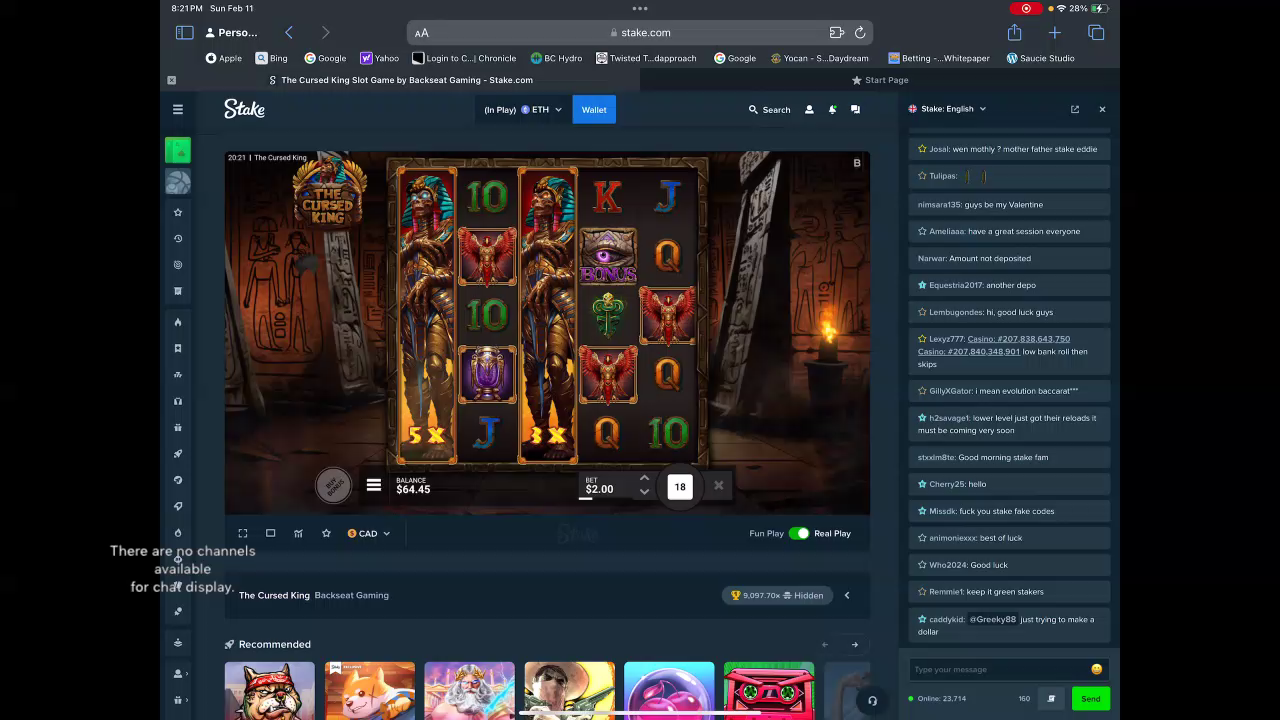Click the Buy Bonus round button
1280x720 pixels.
(334, 485)
